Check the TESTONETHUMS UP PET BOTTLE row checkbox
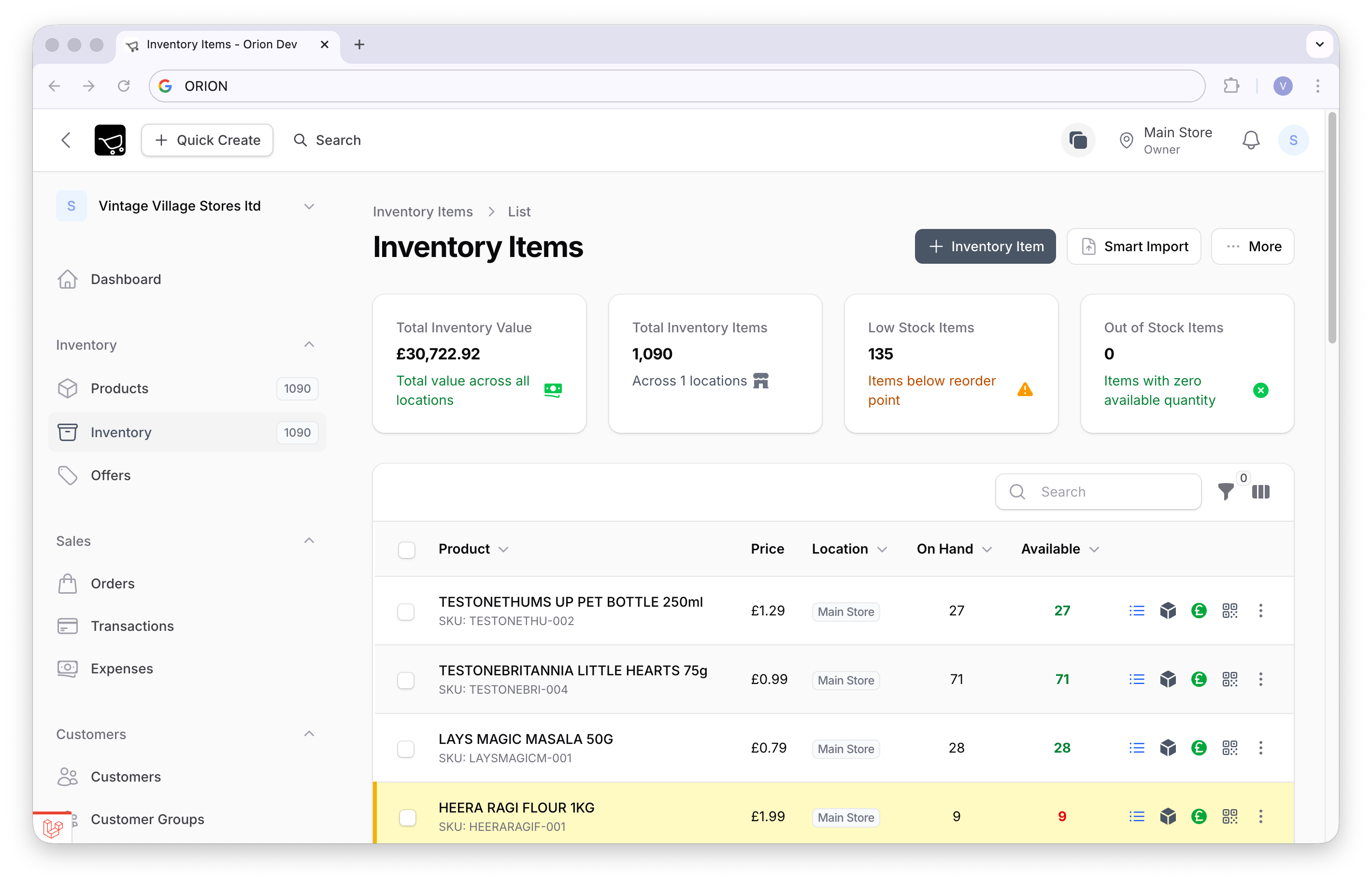 pyautogui.click(x=406, y=612)
